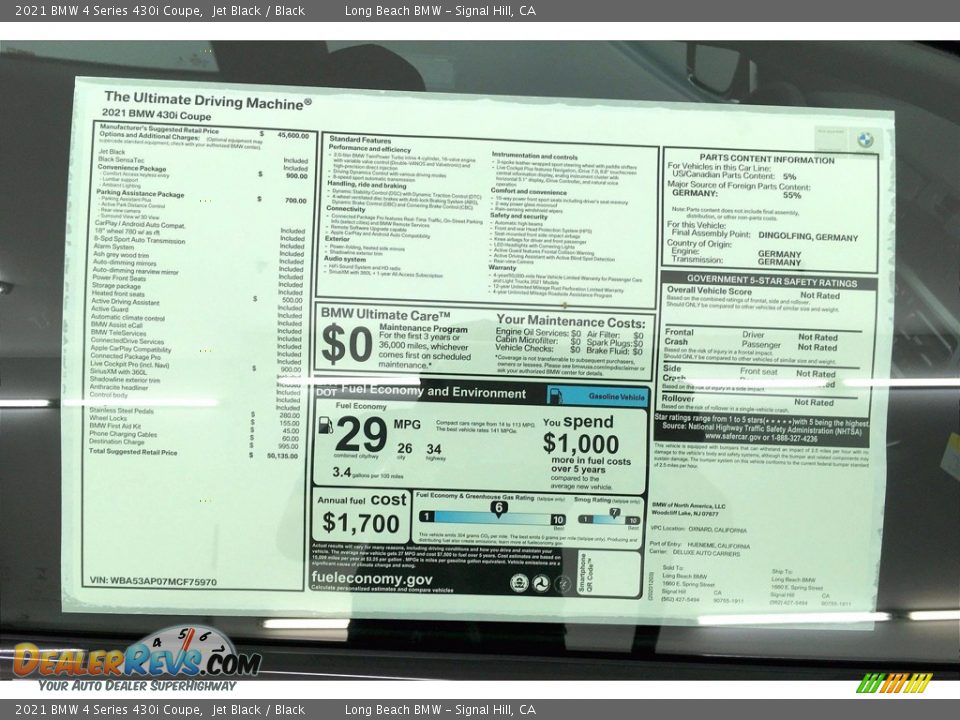The height and width of the screenshot is (720, 960).
Task: Click the 'Overall Vehicle Score' label
Action: 709,291
